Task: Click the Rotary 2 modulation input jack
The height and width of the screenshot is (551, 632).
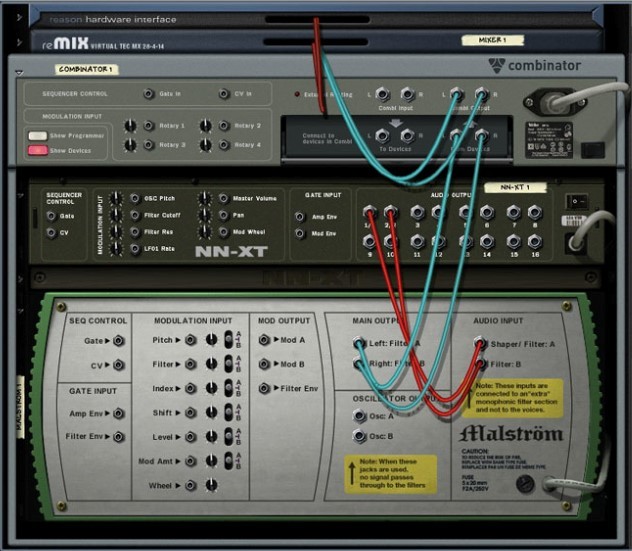Action: click(x=224, y=126)
